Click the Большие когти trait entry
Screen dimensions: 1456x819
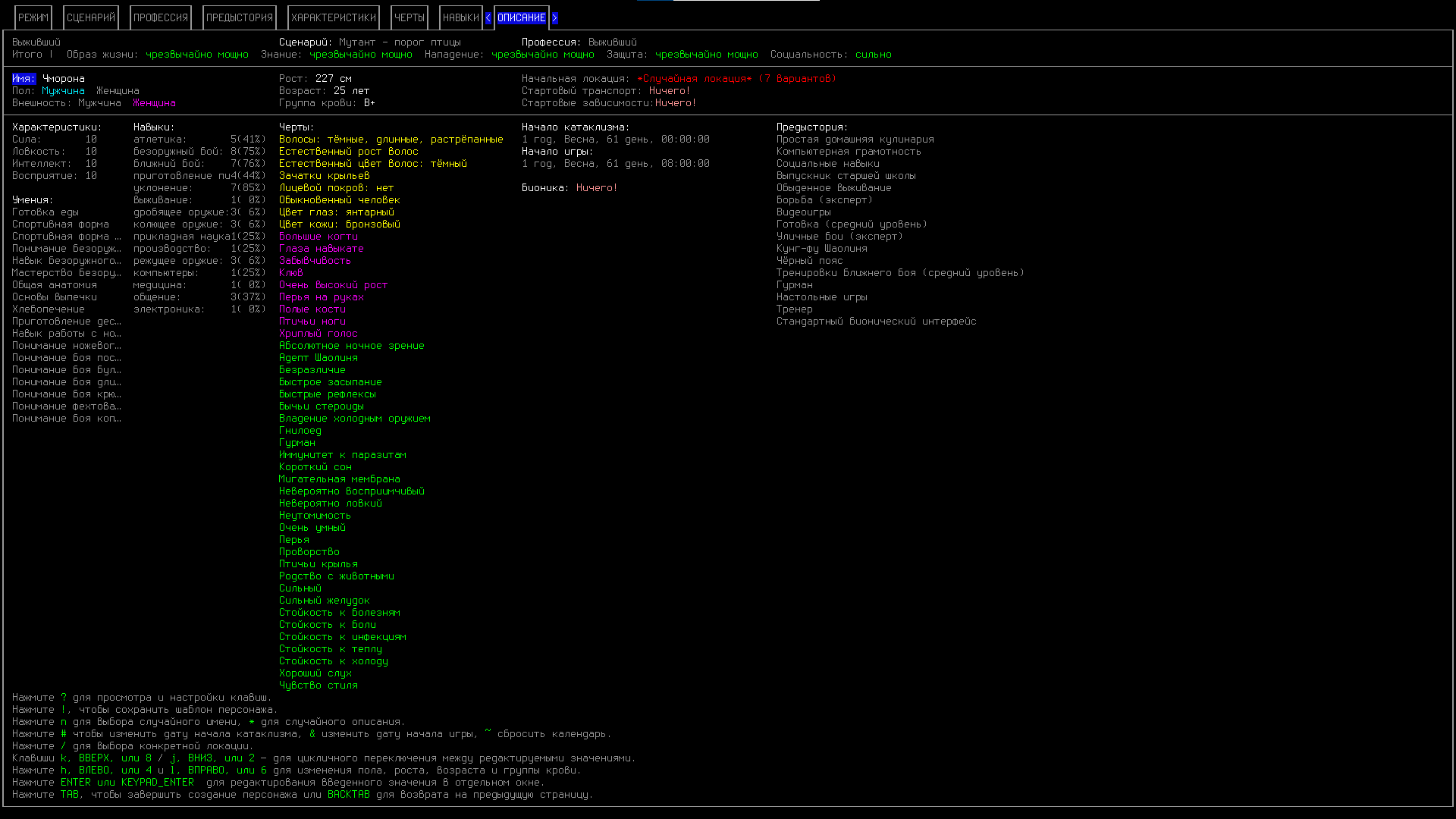[318, 237]
